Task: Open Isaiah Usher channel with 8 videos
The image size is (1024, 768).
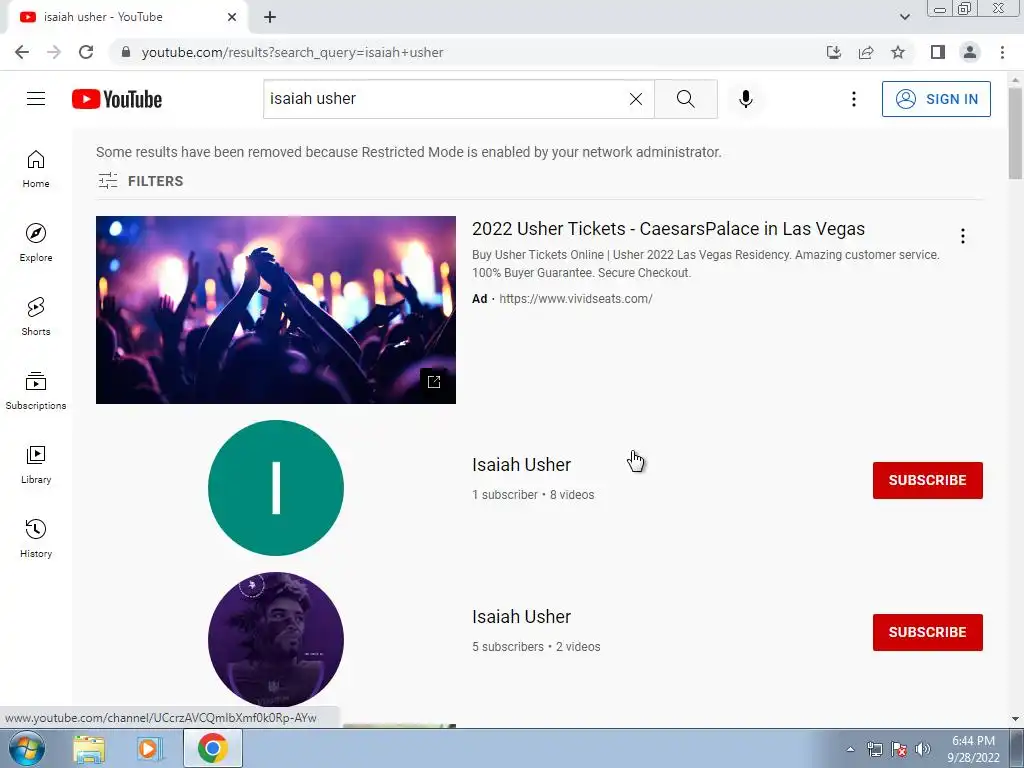Action: coord(521,464)
